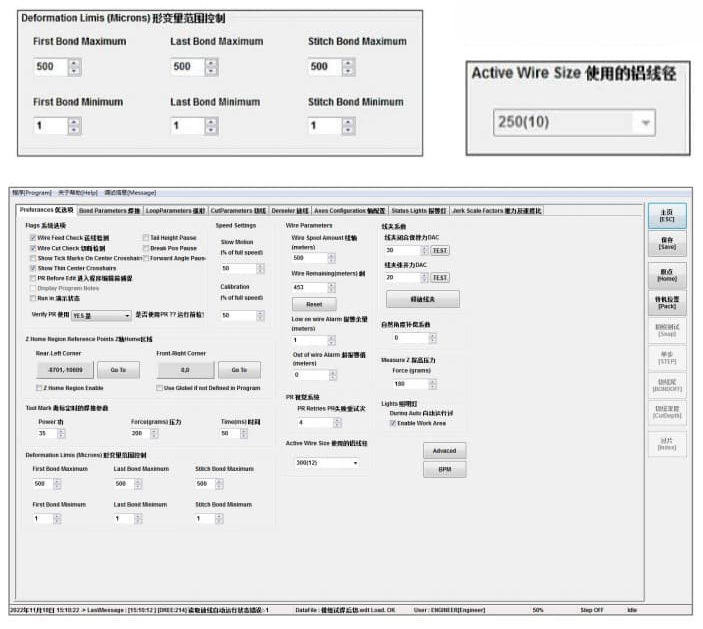
Task: Click the Step OFF status bar text
Action: pos(592,610)
